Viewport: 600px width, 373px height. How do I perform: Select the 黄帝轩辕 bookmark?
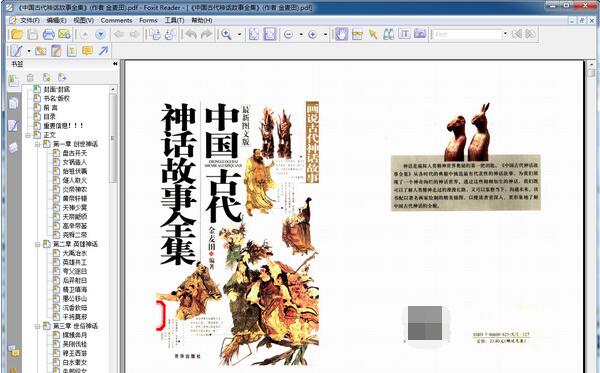tap(75, 199)
